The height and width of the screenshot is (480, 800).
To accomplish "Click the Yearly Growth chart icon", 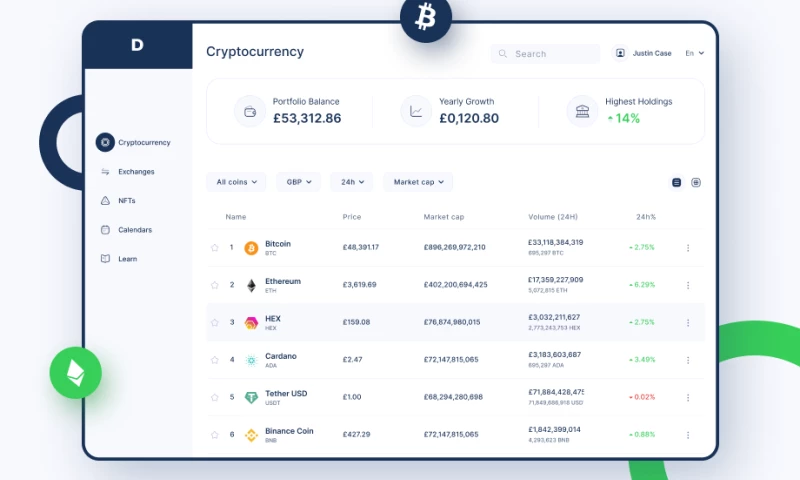I will [x=416, y=111].
